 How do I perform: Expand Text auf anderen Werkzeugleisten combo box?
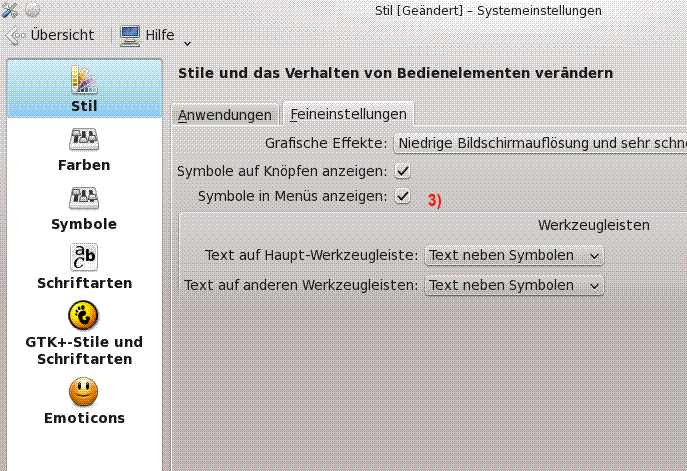(514, 285)
